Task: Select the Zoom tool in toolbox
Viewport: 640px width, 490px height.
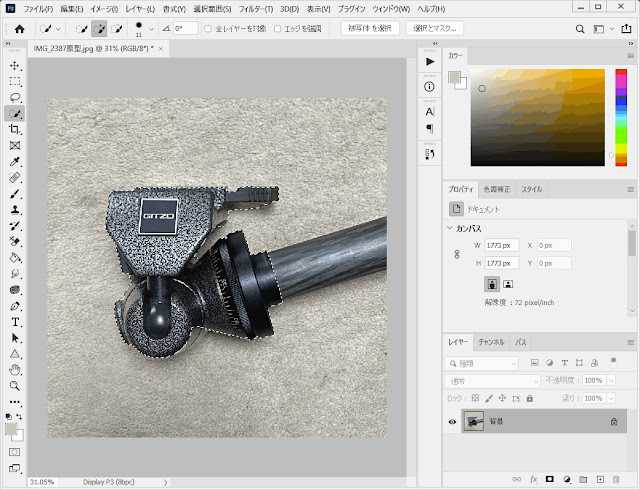Action: pos(15,386)
